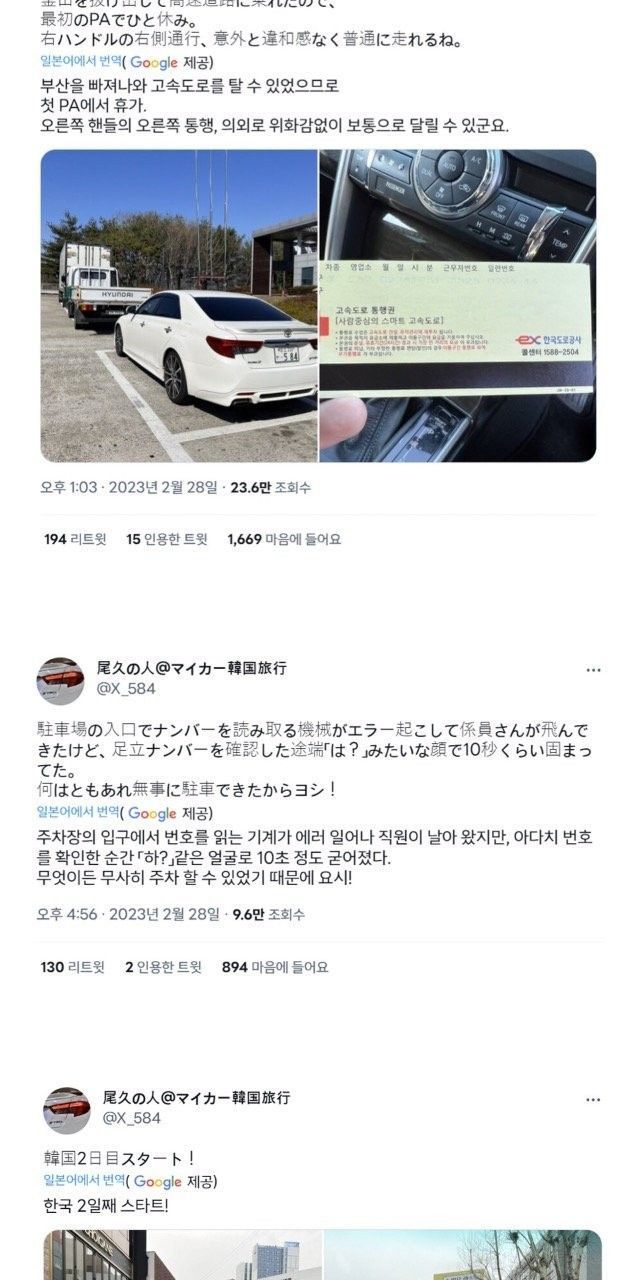Open the more options menu on the parking lot tweet
This screenshot has height=1280, width=640.
tap(593, 670)
